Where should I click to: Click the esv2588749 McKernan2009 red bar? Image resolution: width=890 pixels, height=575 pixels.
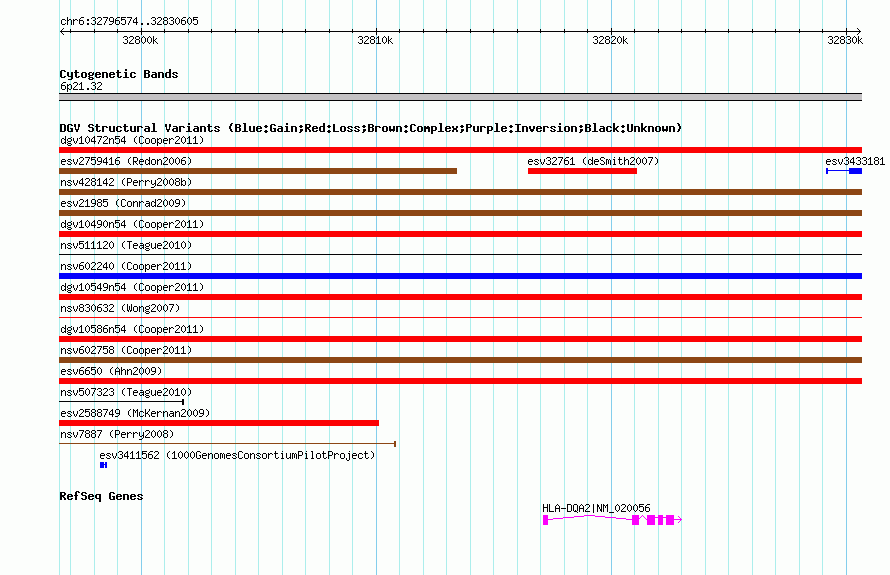[219, 423]
